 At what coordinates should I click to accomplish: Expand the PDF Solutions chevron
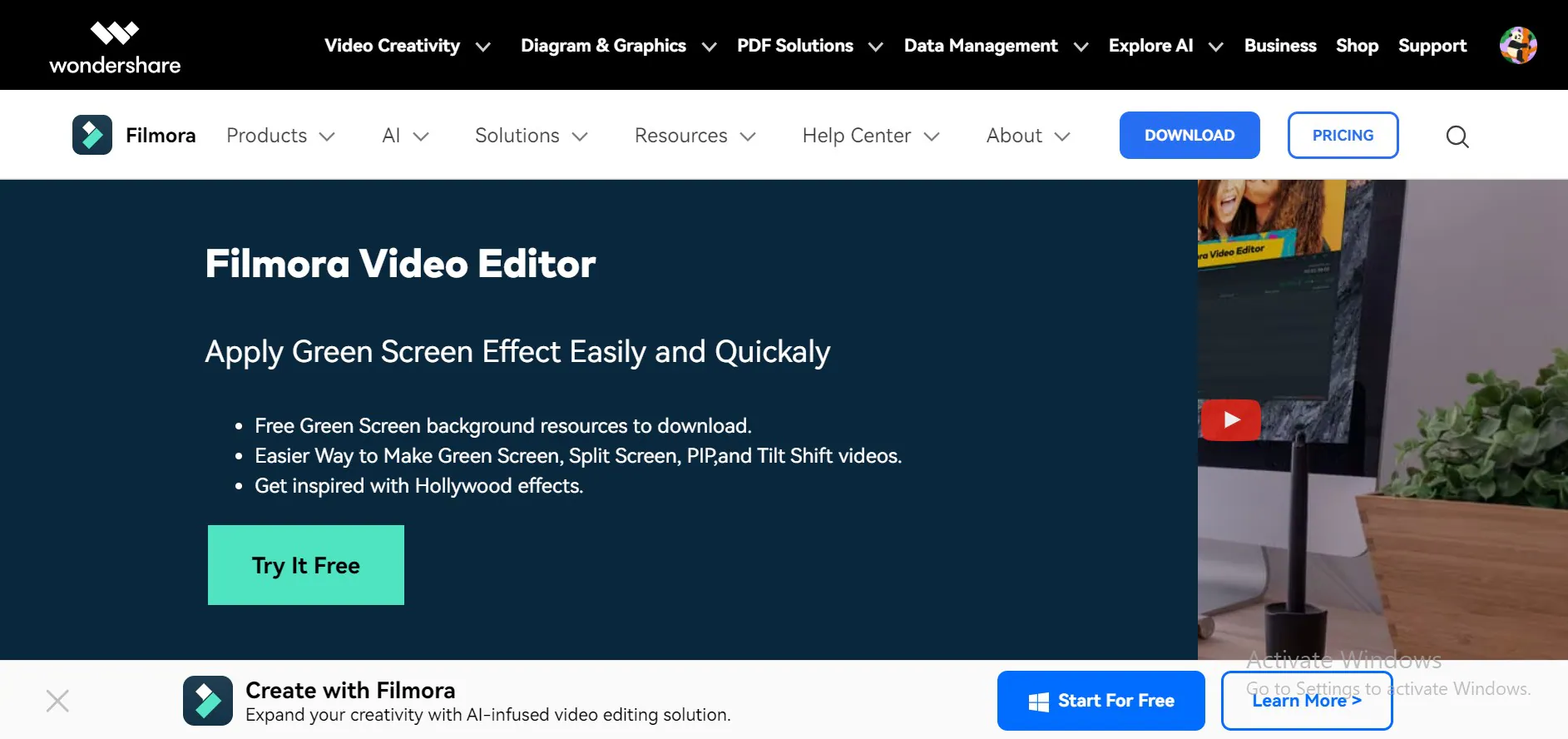(x=875, y=47)
